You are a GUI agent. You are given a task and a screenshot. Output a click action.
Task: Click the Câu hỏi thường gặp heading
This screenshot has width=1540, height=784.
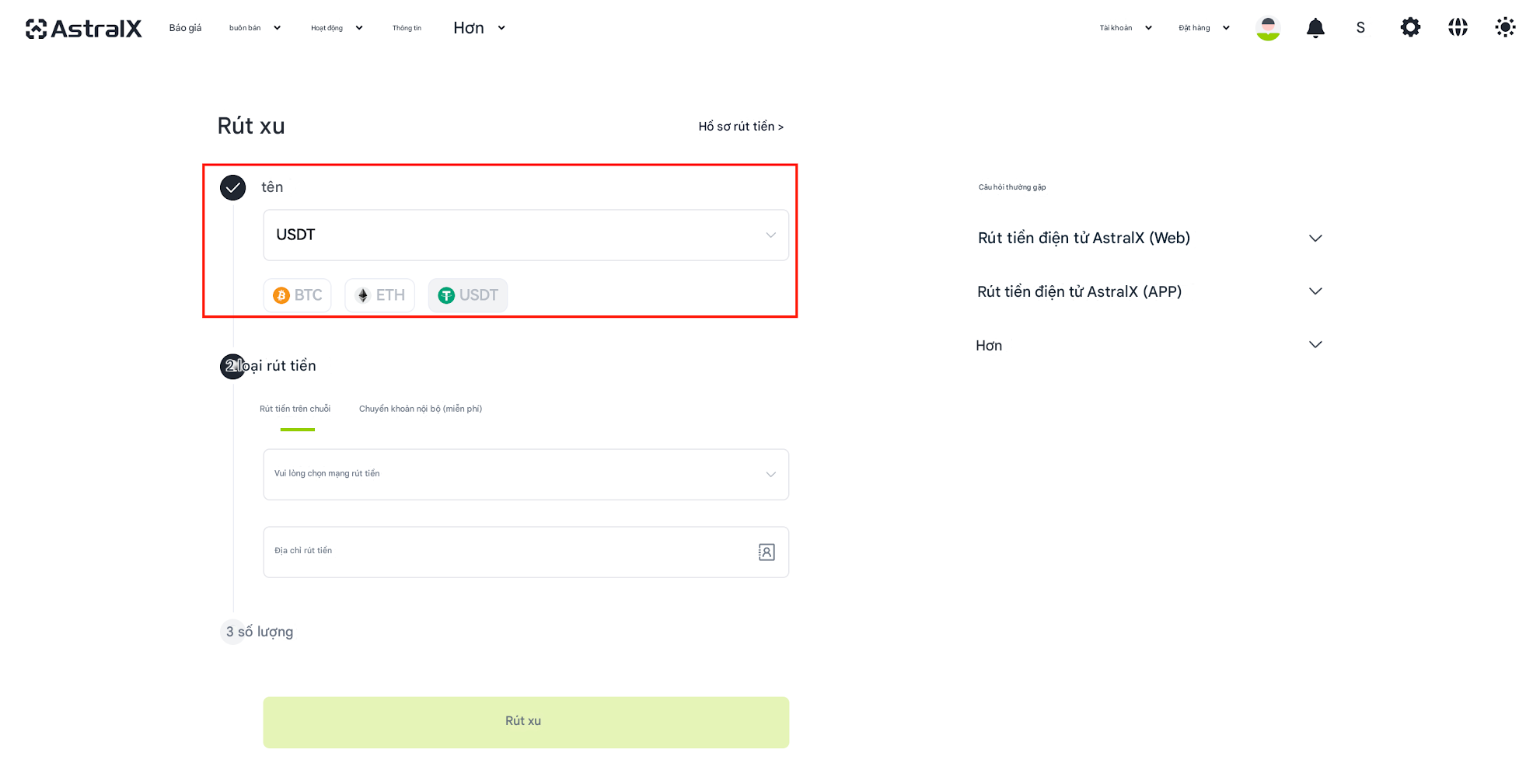point(1012,187)
